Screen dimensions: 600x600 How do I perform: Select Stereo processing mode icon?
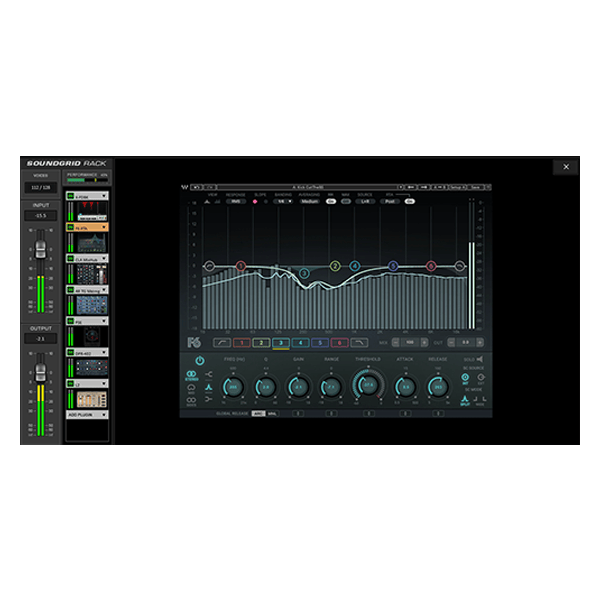coord(191,374)
